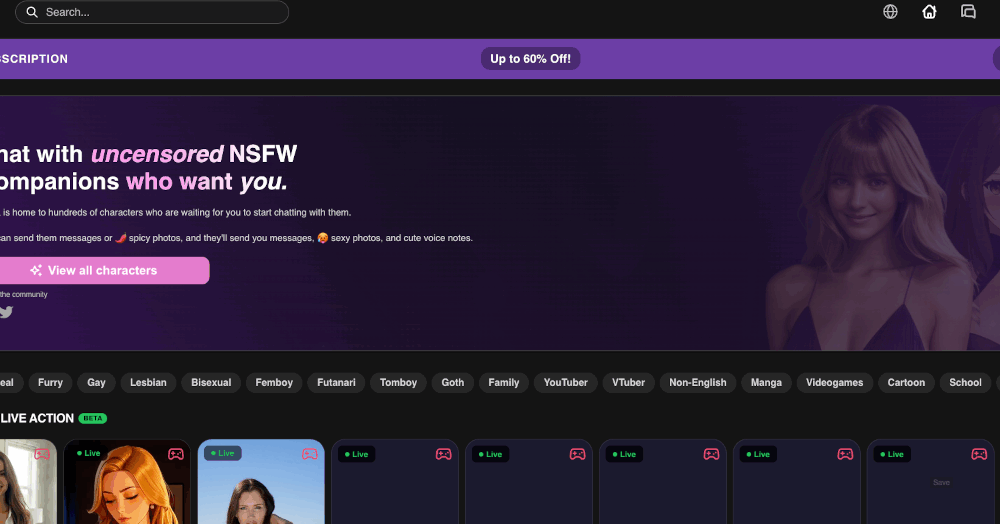Click the 'uncensored' headline text
The height and width of the screenshot is (524, 1000).
pyautogui.click(x=157, y=154)
